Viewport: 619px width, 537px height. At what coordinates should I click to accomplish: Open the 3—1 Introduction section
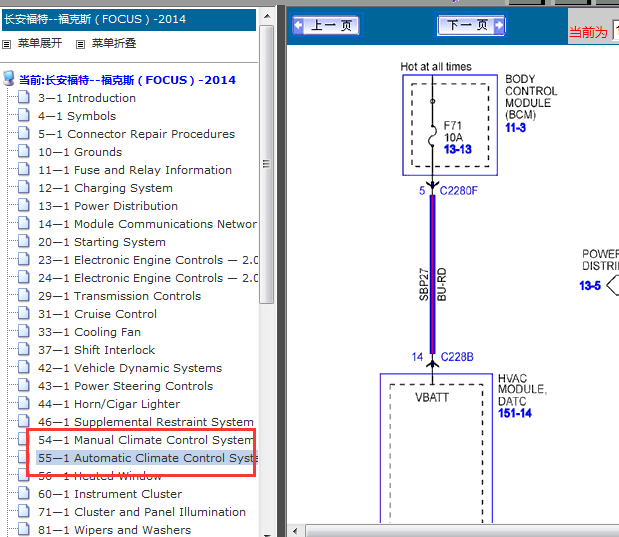pyautogui.click(x=87, y=98)
